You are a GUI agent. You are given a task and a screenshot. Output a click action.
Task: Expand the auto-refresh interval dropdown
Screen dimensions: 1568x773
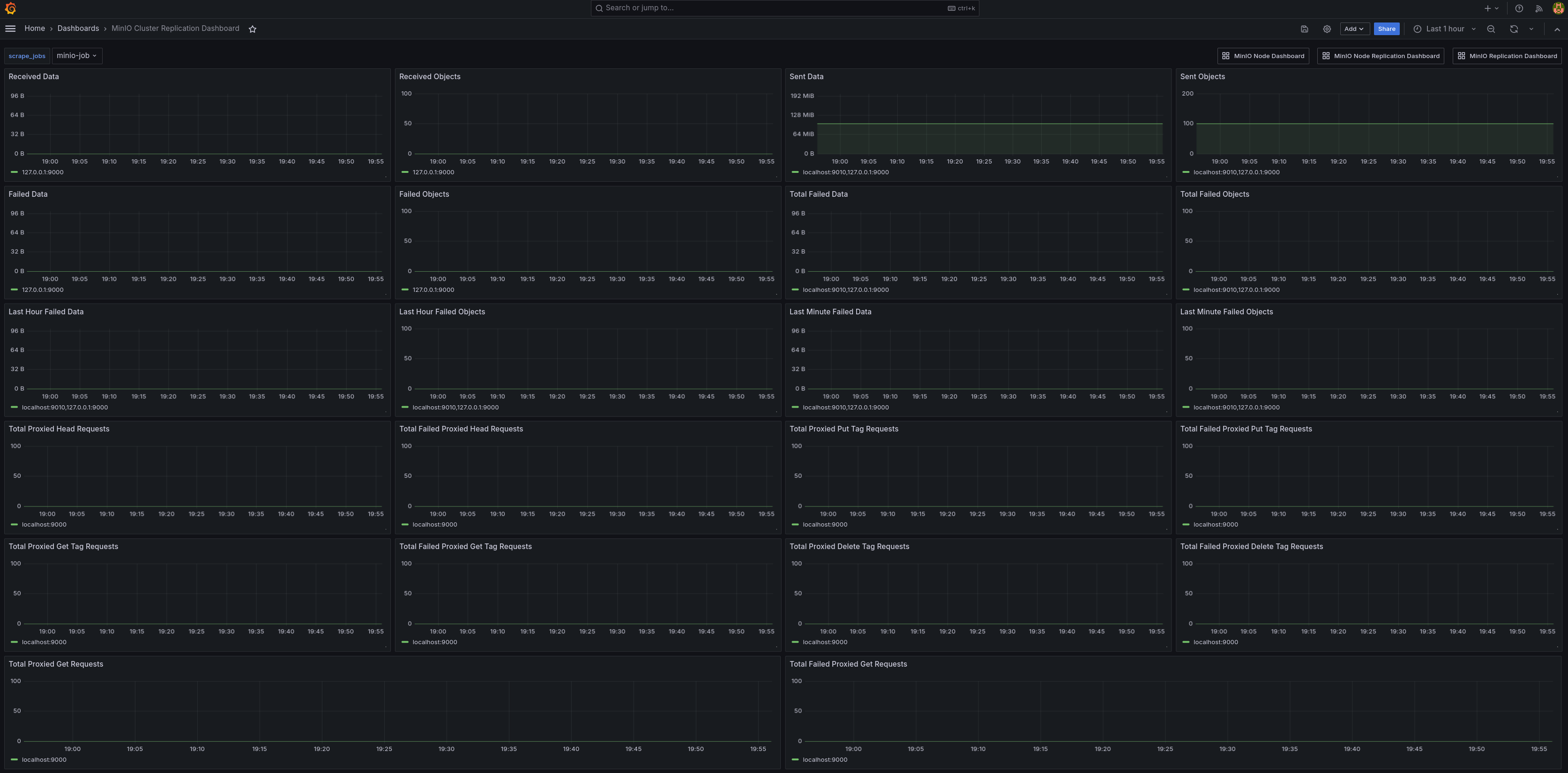point(1531,29)
